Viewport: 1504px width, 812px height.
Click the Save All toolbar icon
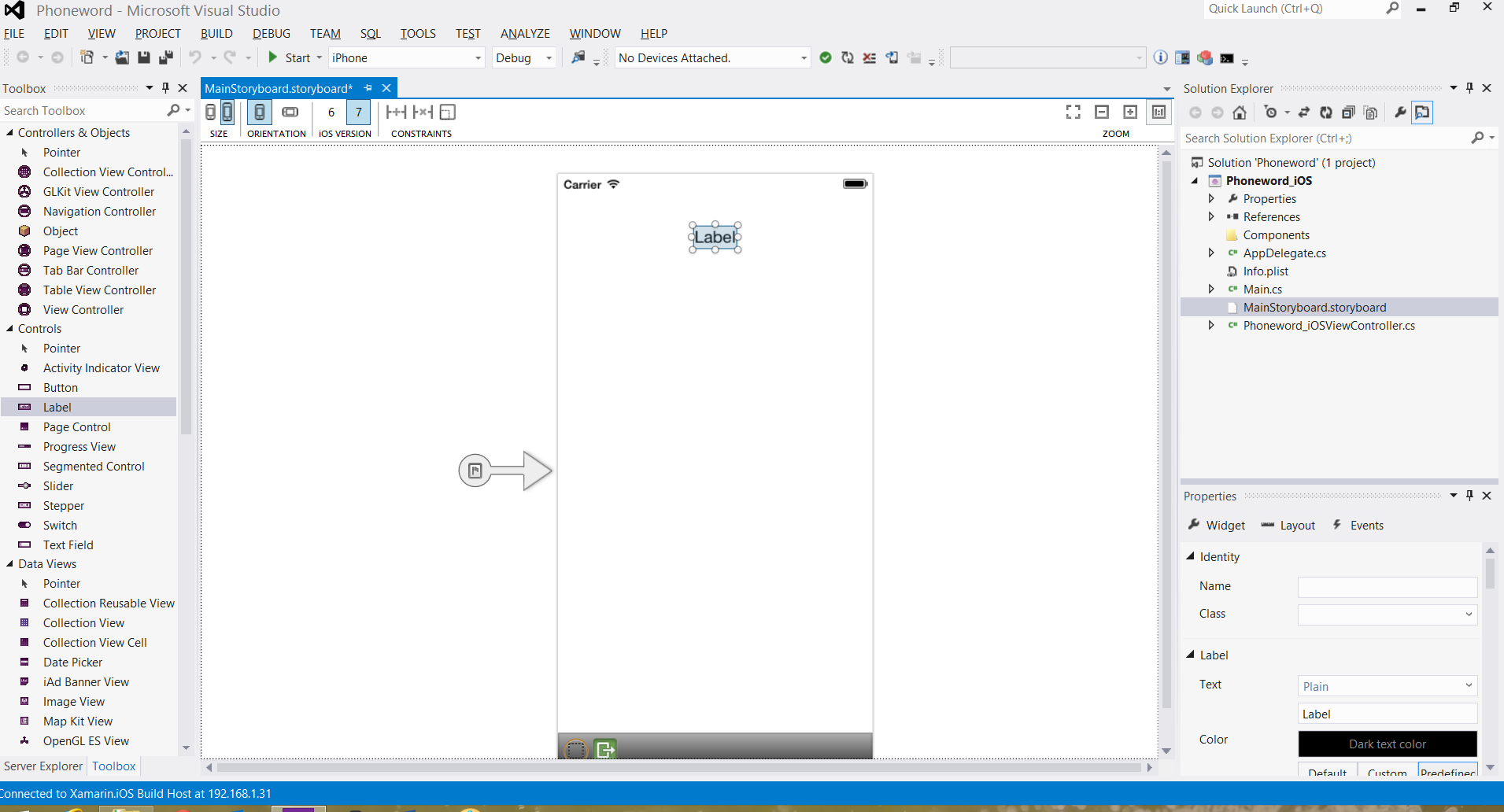pos(165,57)
